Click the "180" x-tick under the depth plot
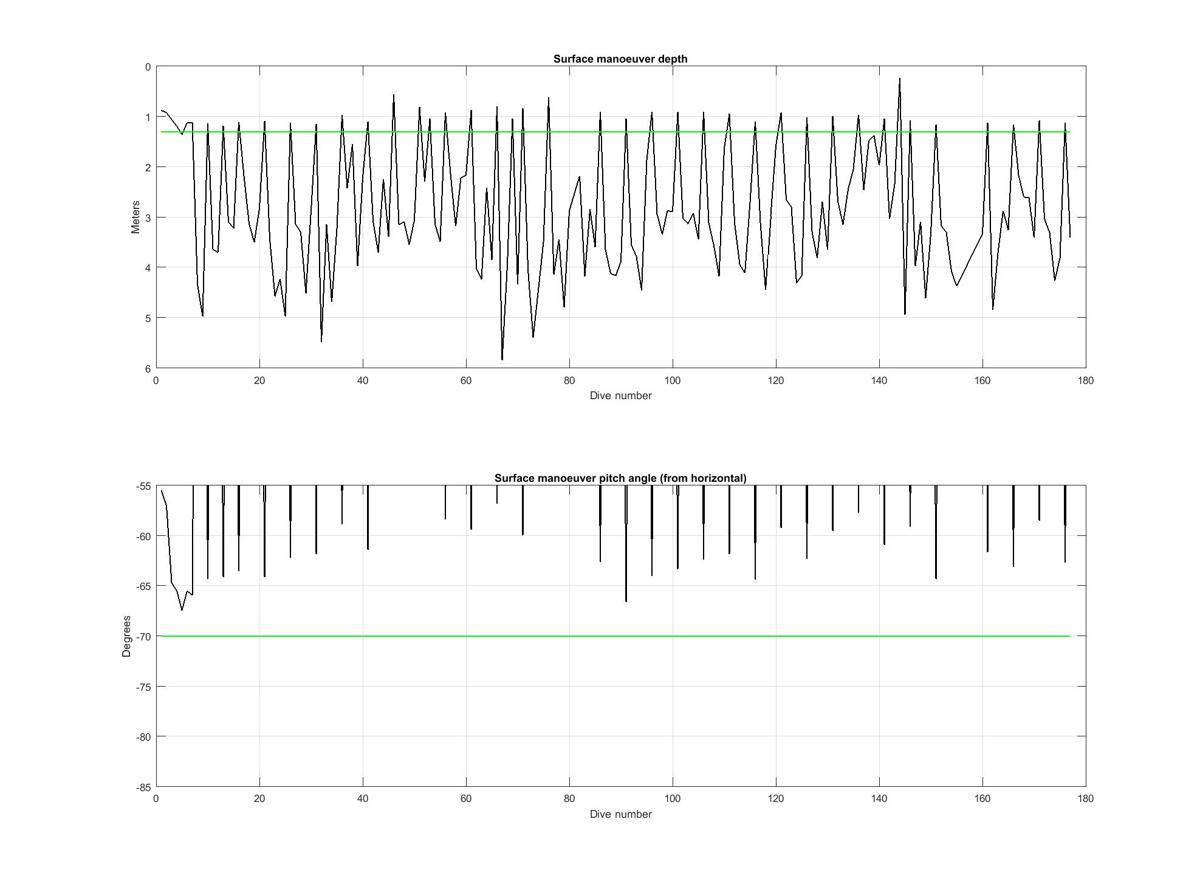Screen dimensions: 1200x885 tap(1086, 380)
